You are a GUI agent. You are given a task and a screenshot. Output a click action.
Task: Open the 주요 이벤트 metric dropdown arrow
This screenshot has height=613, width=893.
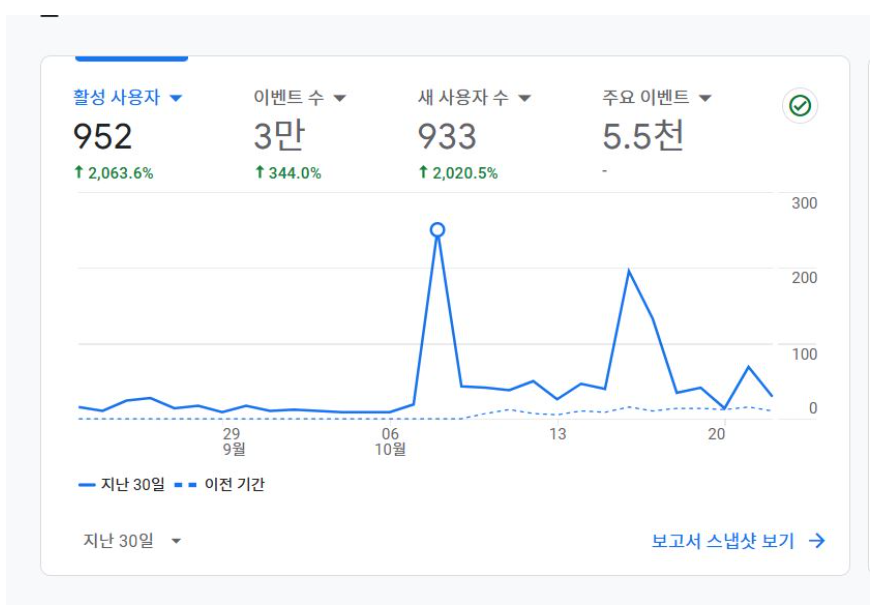[x=705, y=98]
